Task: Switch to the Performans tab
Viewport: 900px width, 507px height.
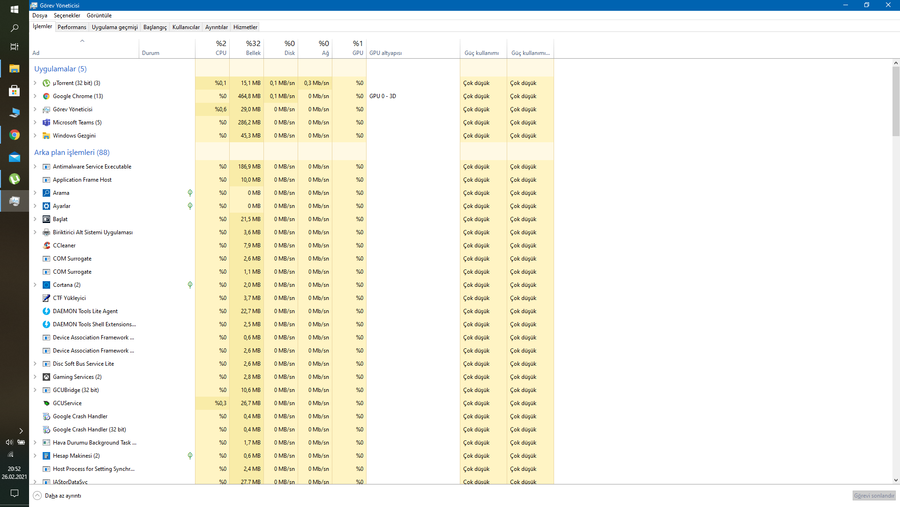Action: tap(71, 27)
